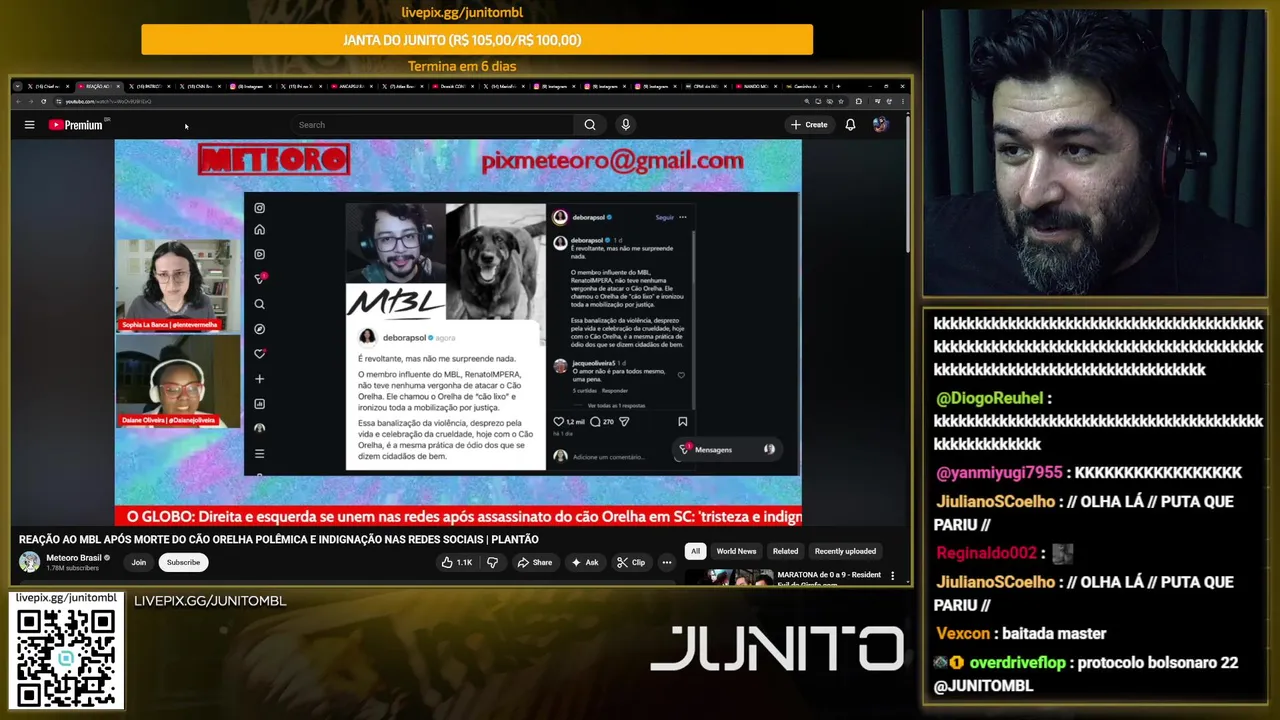
Task: Dislike the video with the thumbs-down icon
Action: point(492,562)
